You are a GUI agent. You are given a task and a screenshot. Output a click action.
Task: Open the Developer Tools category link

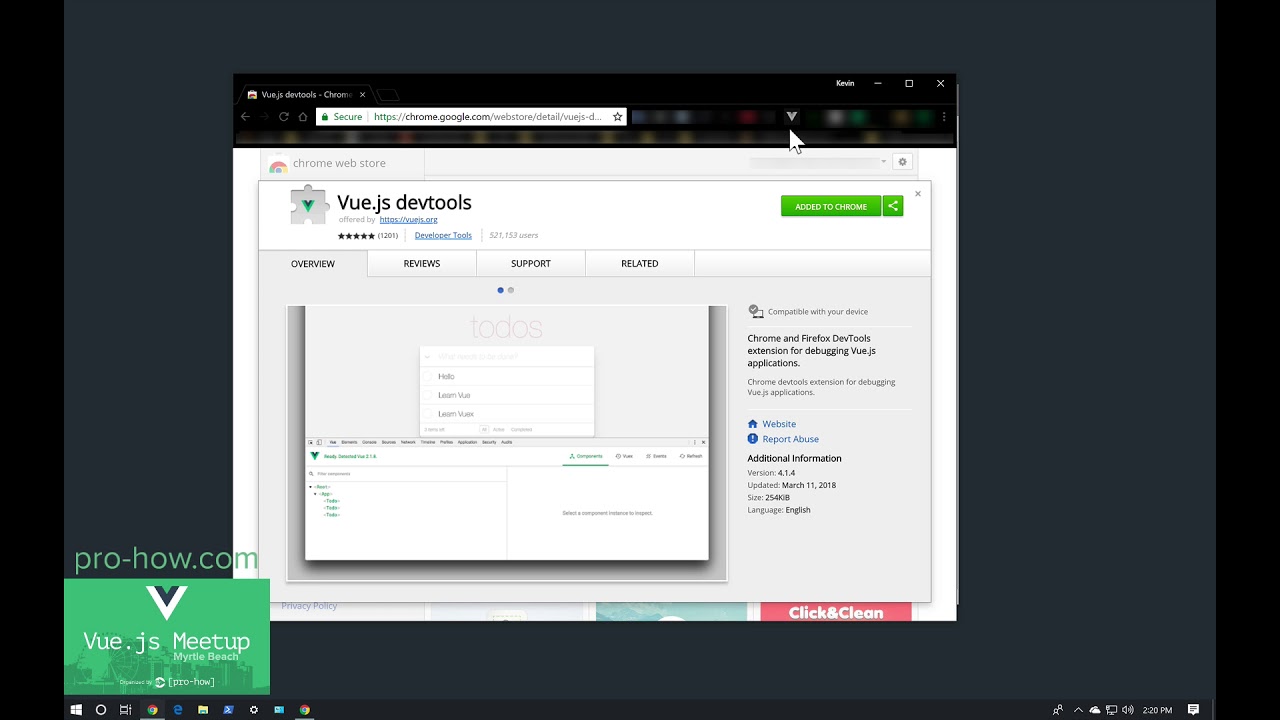tap(443, 236)
